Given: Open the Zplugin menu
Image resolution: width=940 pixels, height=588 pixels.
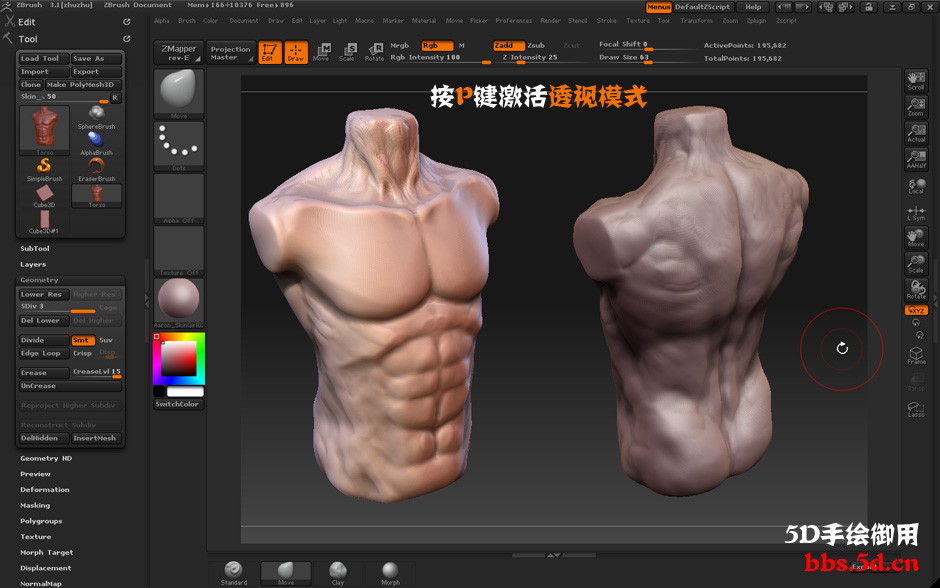Looking at the screenshot, I should tap(757, 21).
